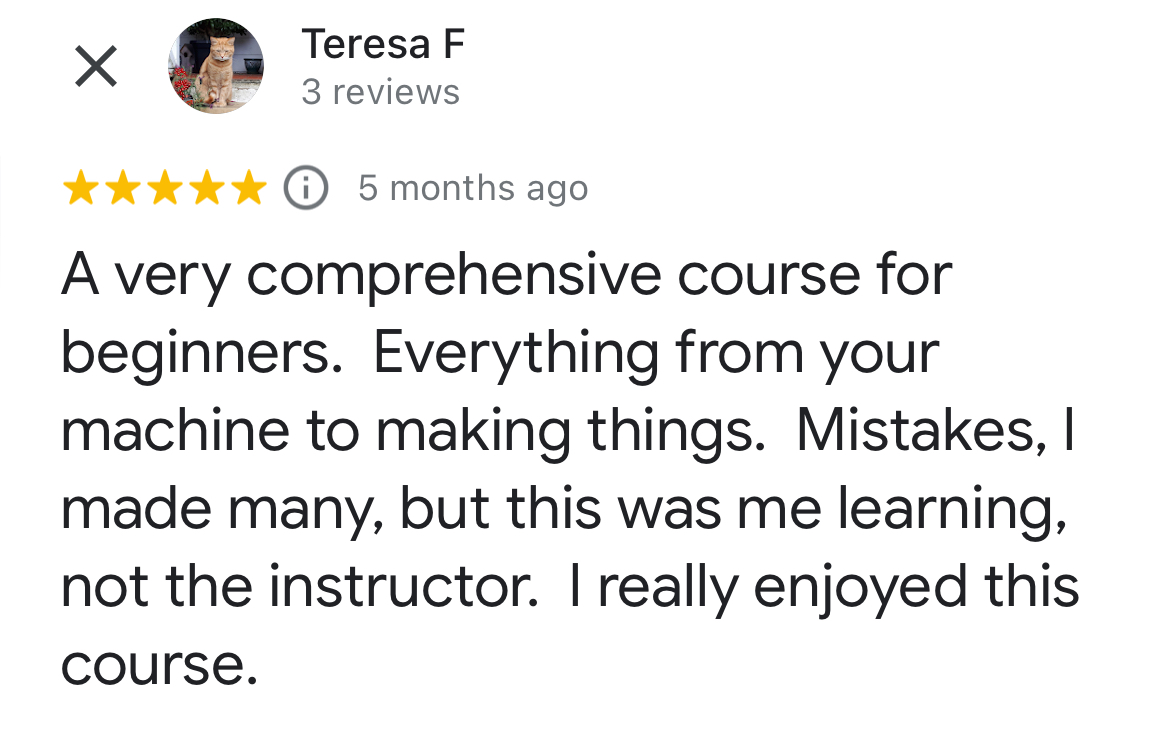The height and width of the screenshot is (733, 1156).
Task: Click the third gold star
Action: tap(164, 187)
